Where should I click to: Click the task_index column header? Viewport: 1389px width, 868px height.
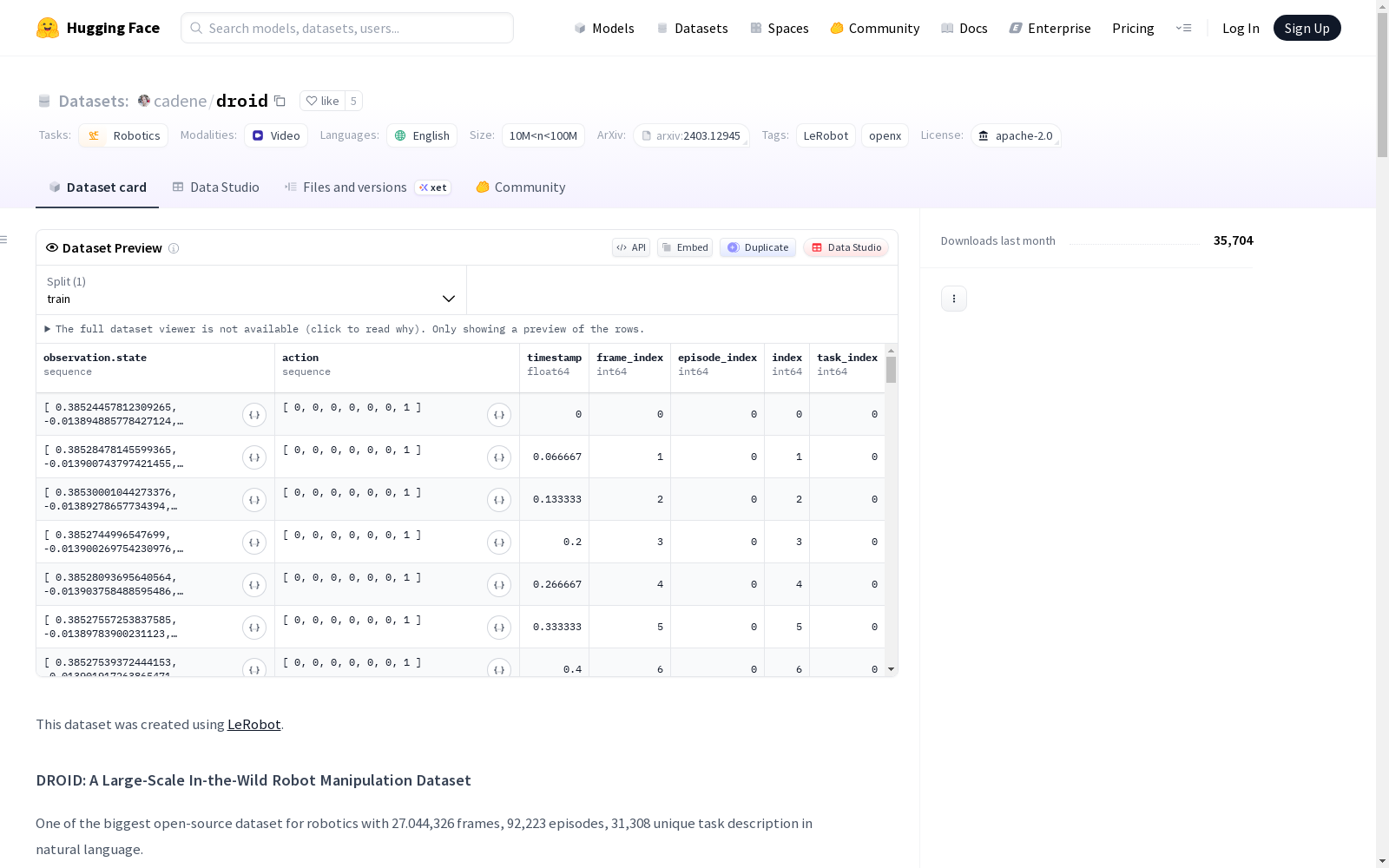pyautogui.click(x=847, y=368)
